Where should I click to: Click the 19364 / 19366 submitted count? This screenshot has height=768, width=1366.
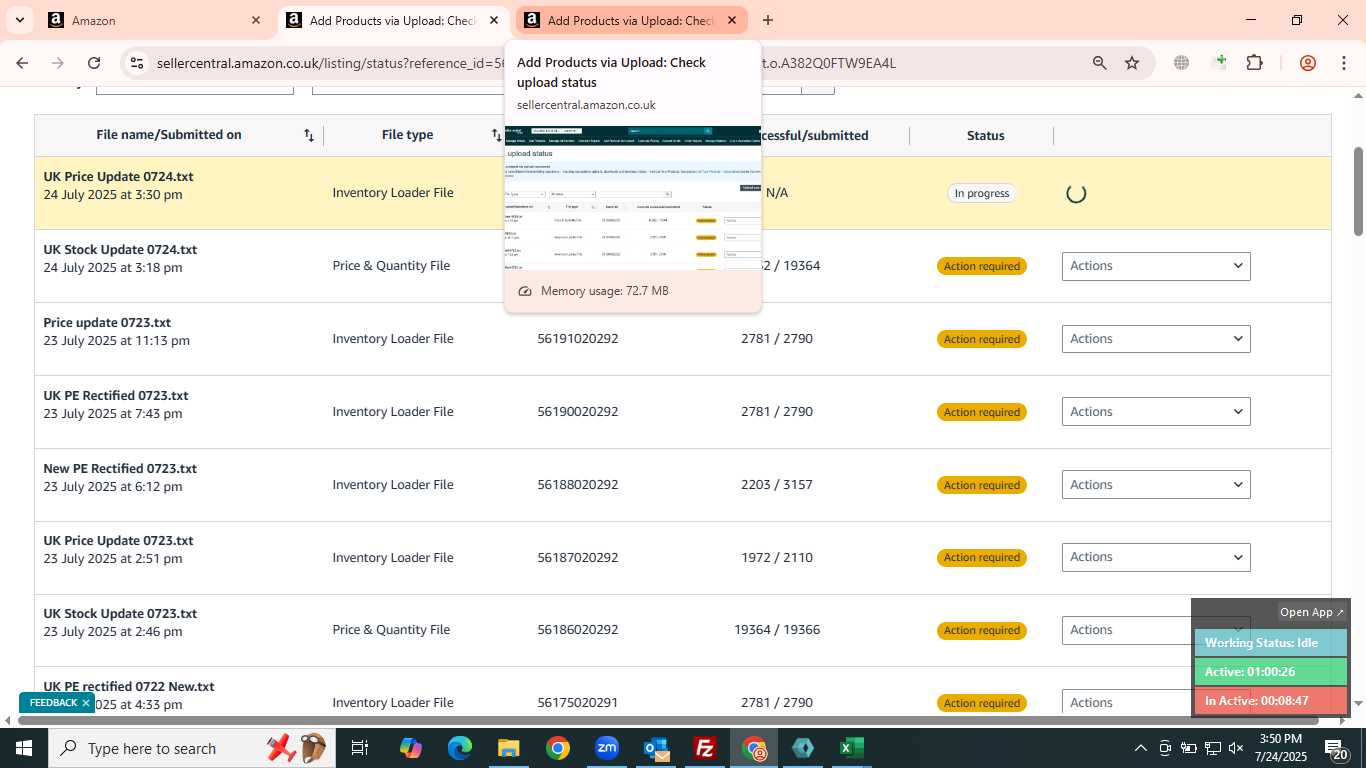[x=776, y=630]
